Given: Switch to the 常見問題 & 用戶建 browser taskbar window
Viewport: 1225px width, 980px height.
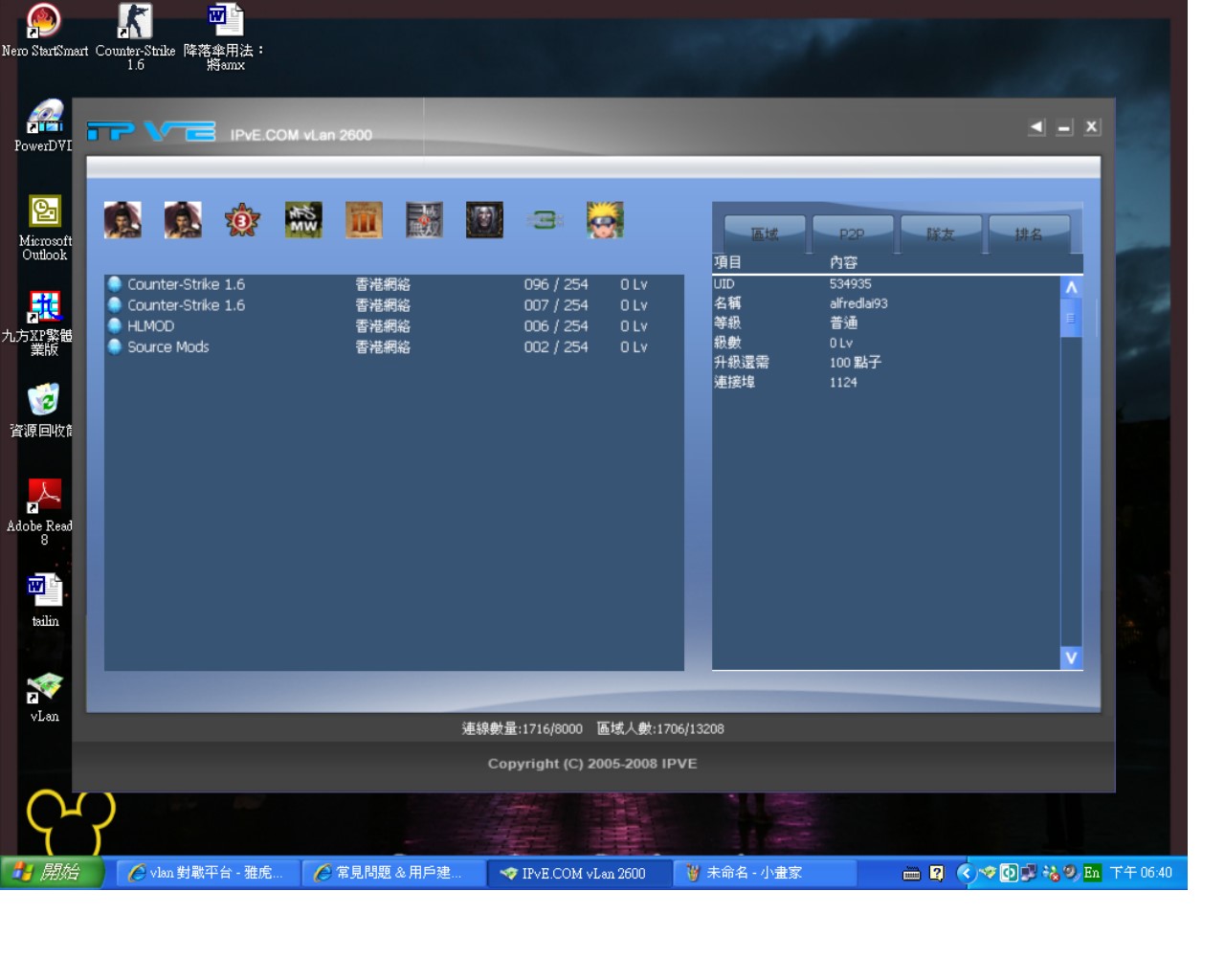Looking at the screenshot, I should click(392, 873).
